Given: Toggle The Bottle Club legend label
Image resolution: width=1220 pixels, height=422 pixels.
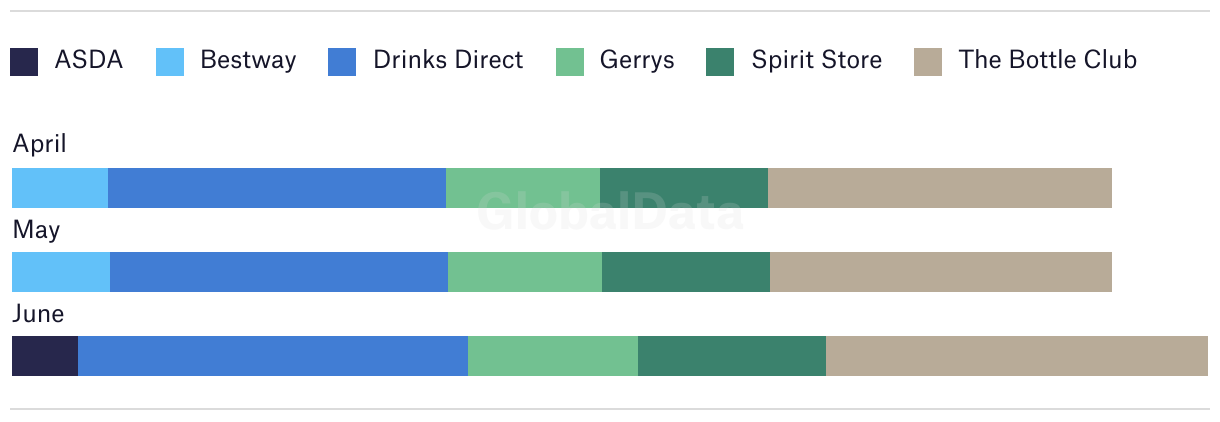Looking at the screenshot, I should 1048,60.
